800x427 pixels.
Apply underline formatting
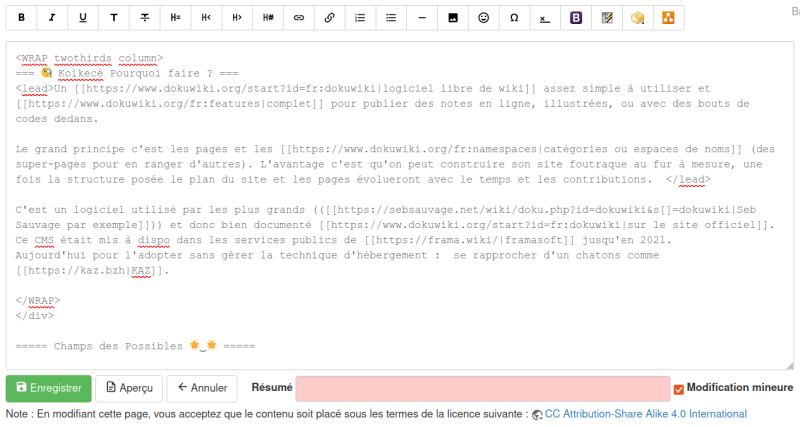click(83, 18)
